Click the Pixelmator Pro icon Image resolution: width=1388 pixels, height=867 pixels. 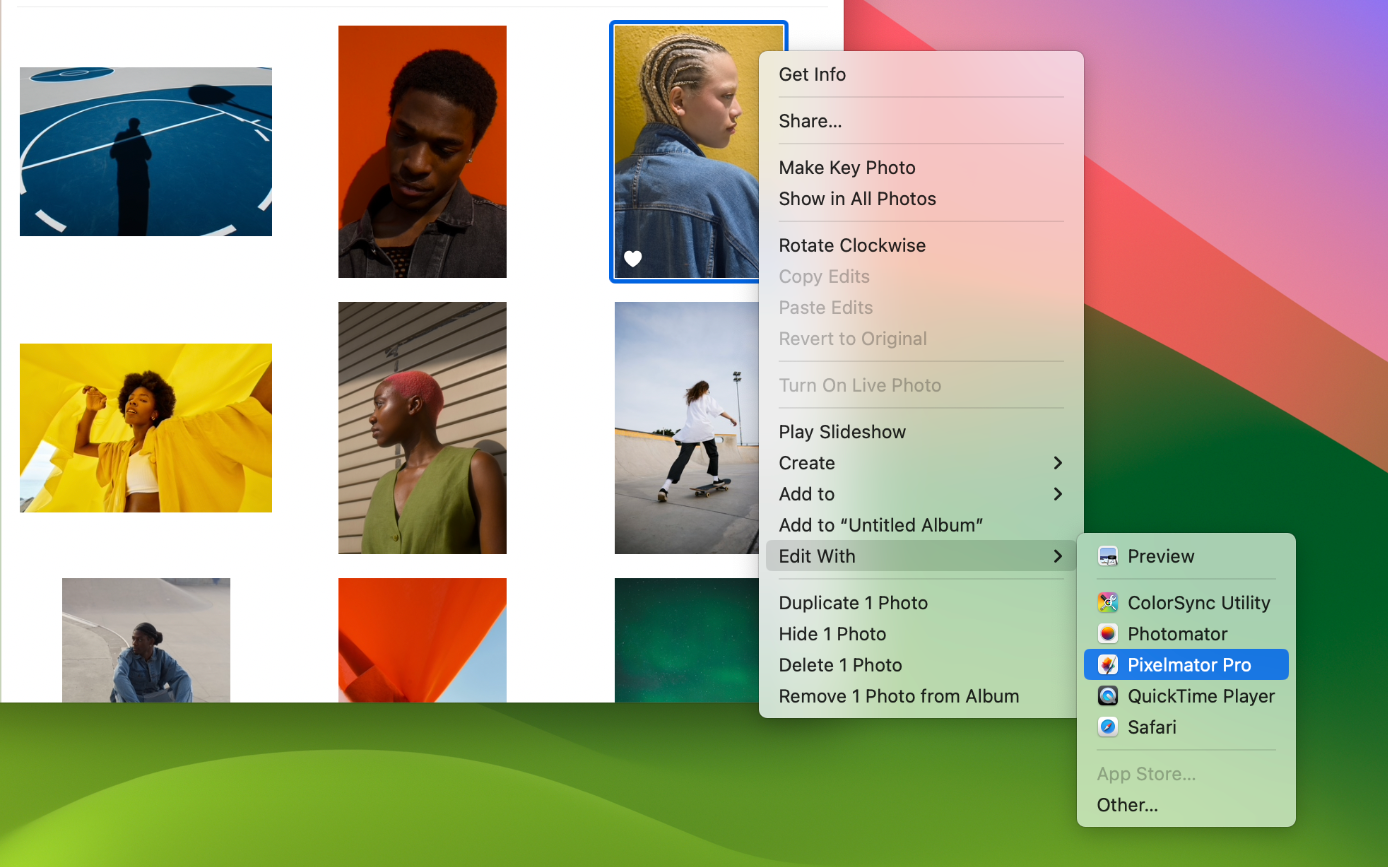tap(1107, 665)
